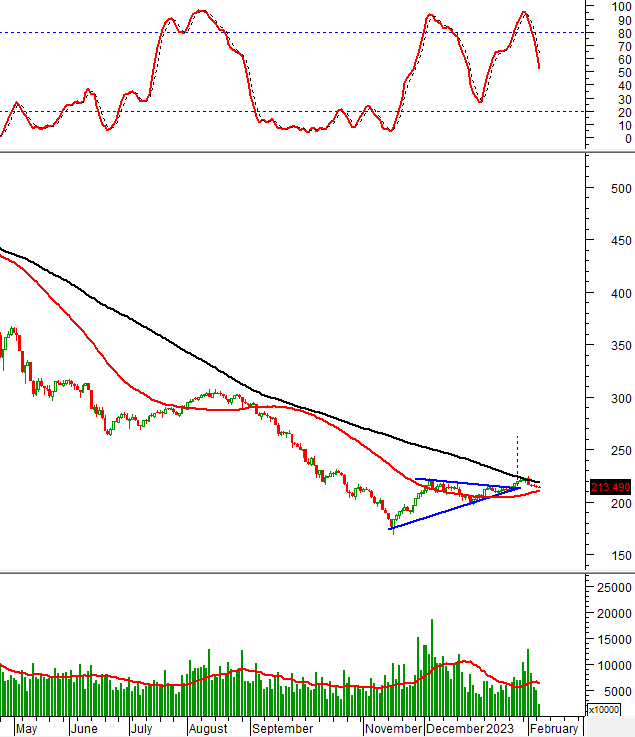Image resolution: width=635 pixels, height=737 pixels.
Task: Click the 250 price axis value
Action: point(621,451)
